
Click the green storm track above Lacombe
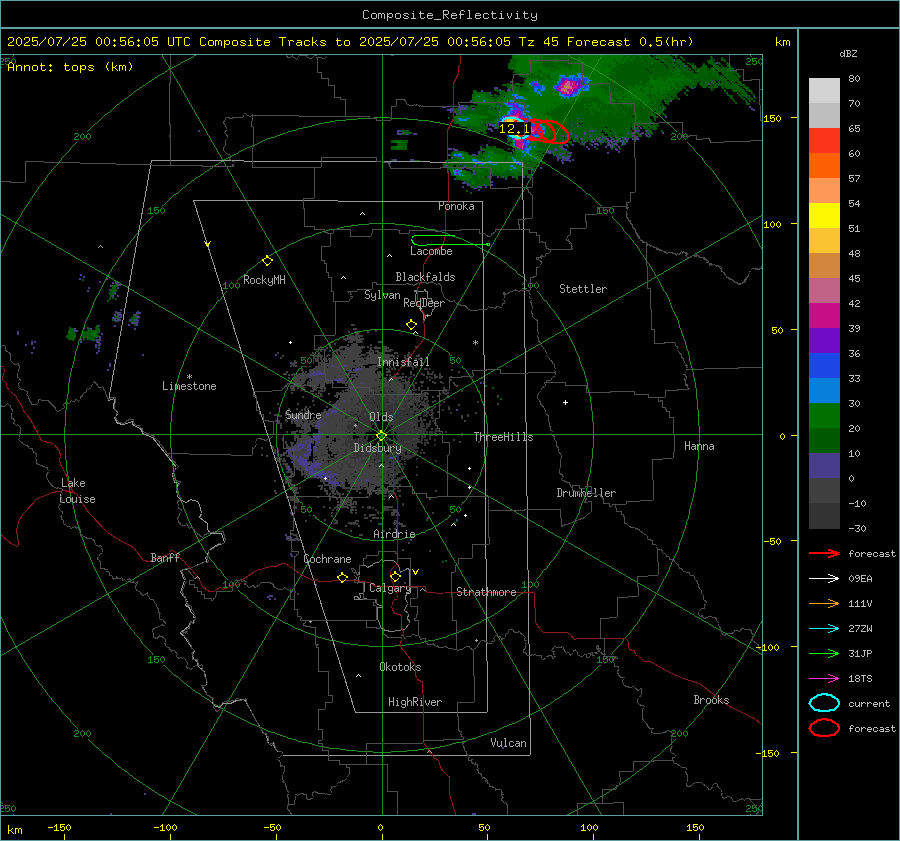450,241
